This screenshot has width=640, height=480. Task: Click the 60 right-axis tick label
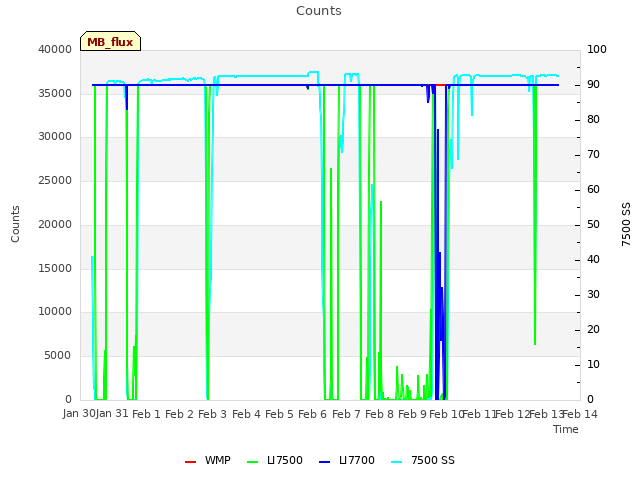point(593,189)
